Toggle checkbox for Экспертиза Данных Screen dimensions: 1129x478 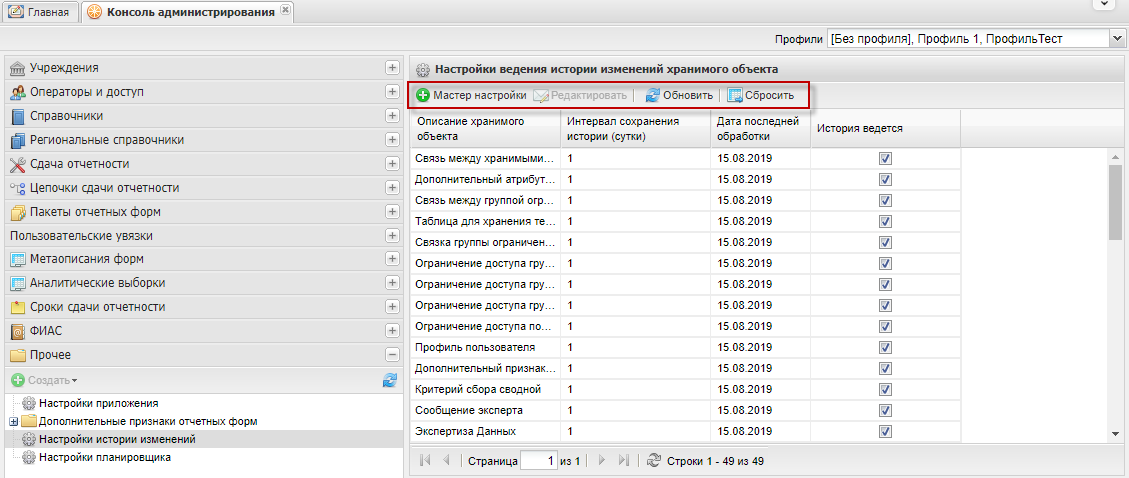pyautogui.click(x=886, y=432)
